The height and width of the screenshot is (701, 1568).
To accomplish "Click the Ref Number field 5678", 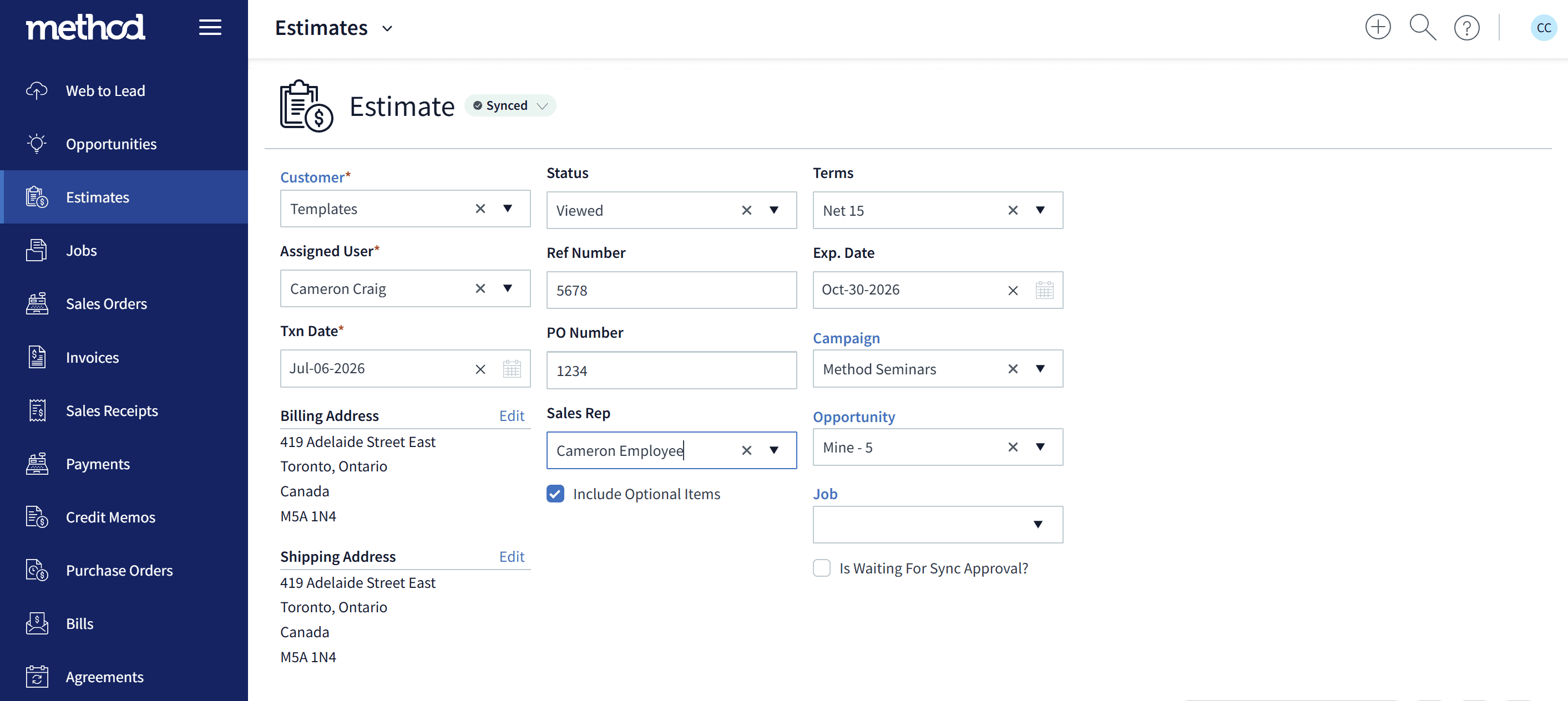I will pos(671,290).
